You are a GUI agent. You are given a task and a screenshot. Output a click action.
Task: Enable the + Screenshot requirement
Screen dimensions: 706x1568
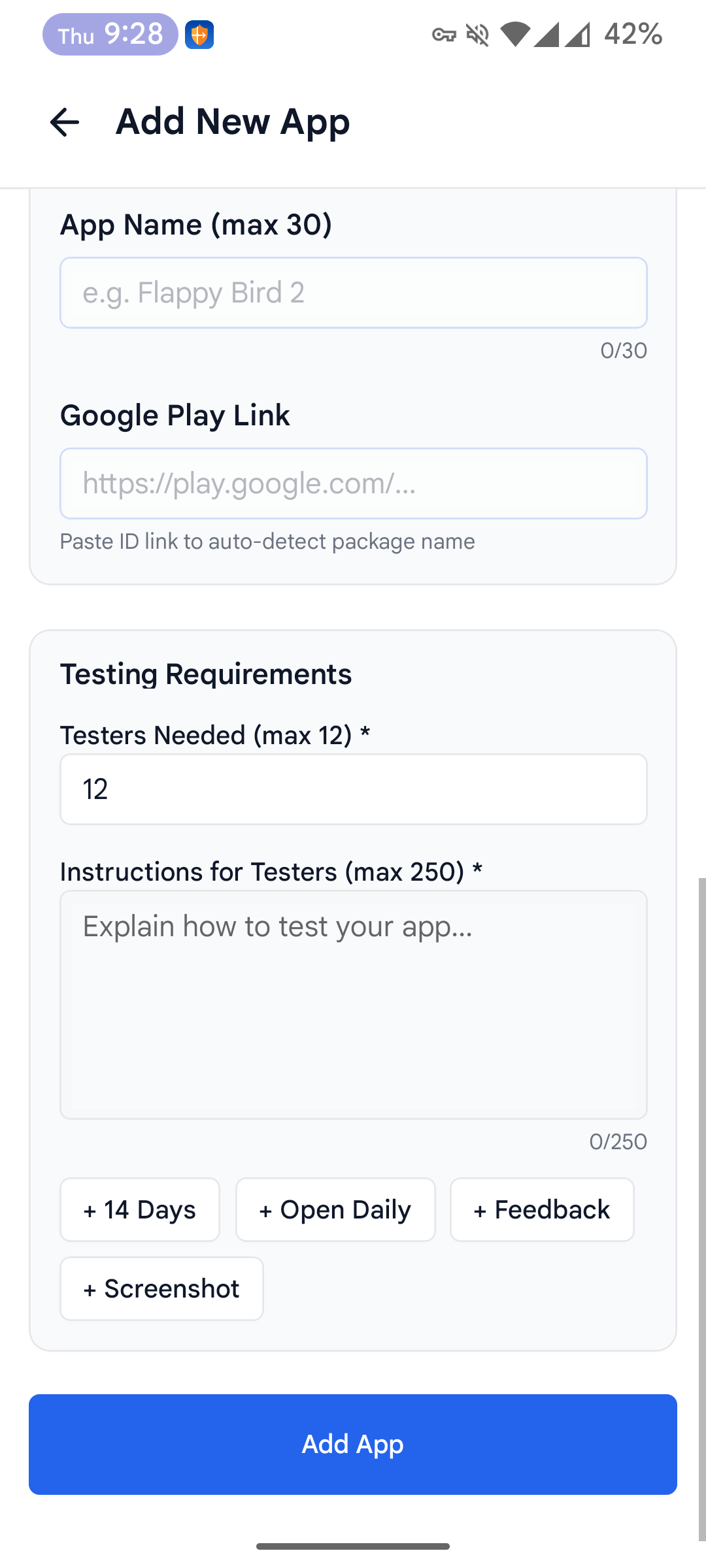pyautogui.click(x=161, y=1288)
